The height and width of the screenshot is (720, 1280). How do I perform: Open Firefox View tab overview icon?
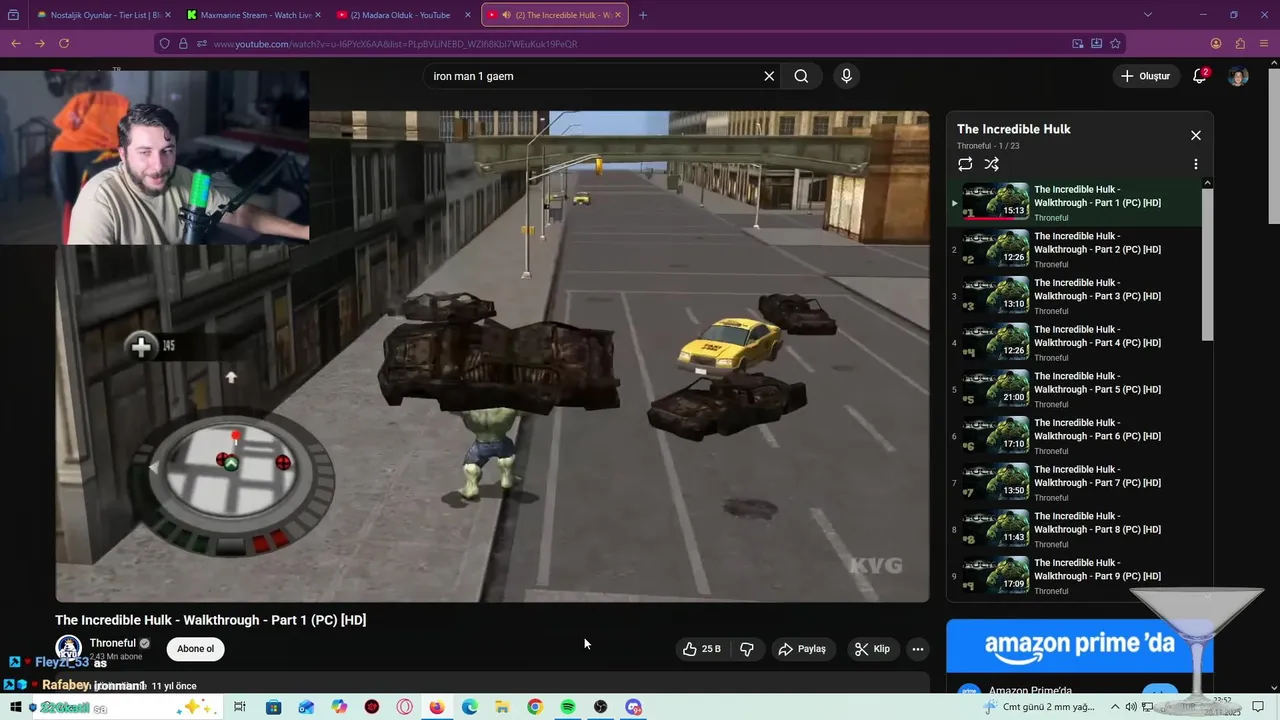pos(13,15)
